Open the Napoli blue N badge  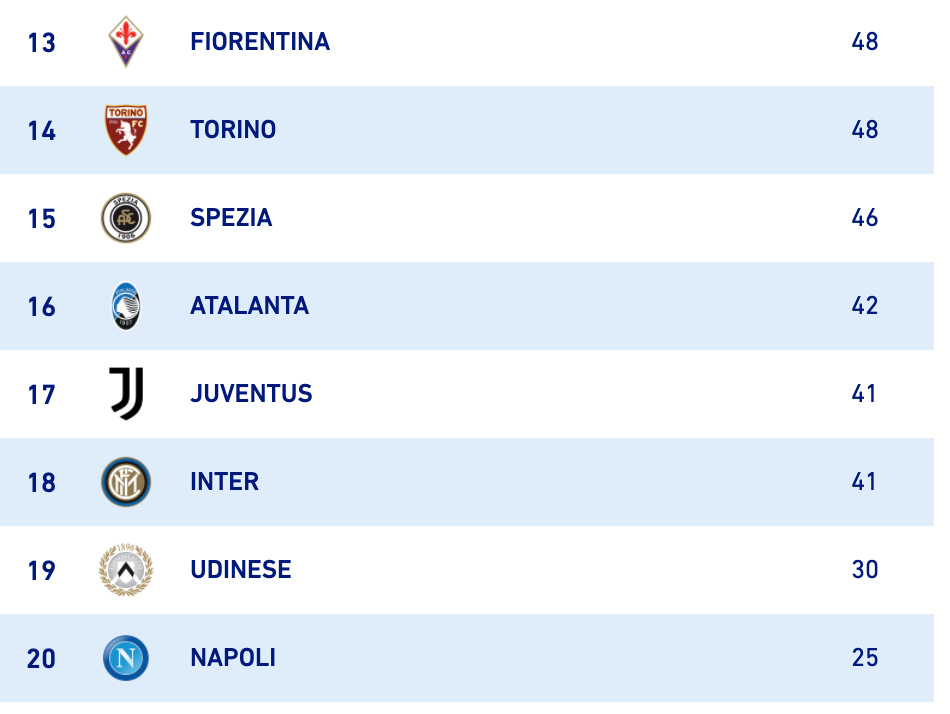[126, 658]
